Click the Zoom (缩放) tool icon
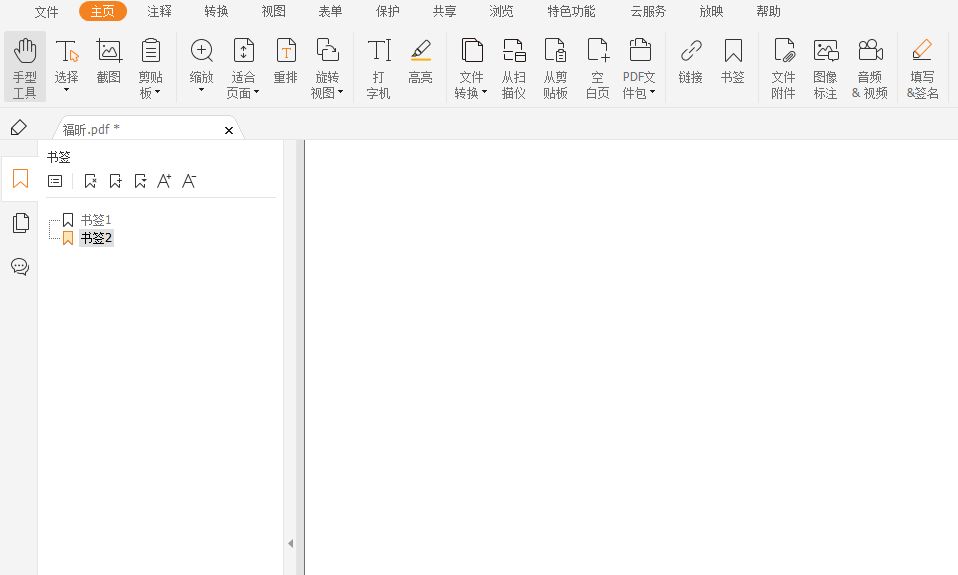The width and height of the screenshot is (958, 575). click(201, 51)
